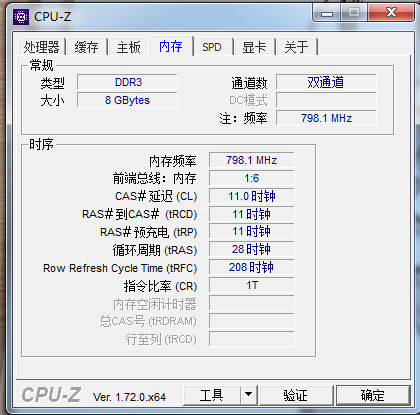Image resolution: width=420 pixels, height=415 pixels.
Task: Click the Ver. 1.72.0.x64 version text
Action: [x=129, y=397]
